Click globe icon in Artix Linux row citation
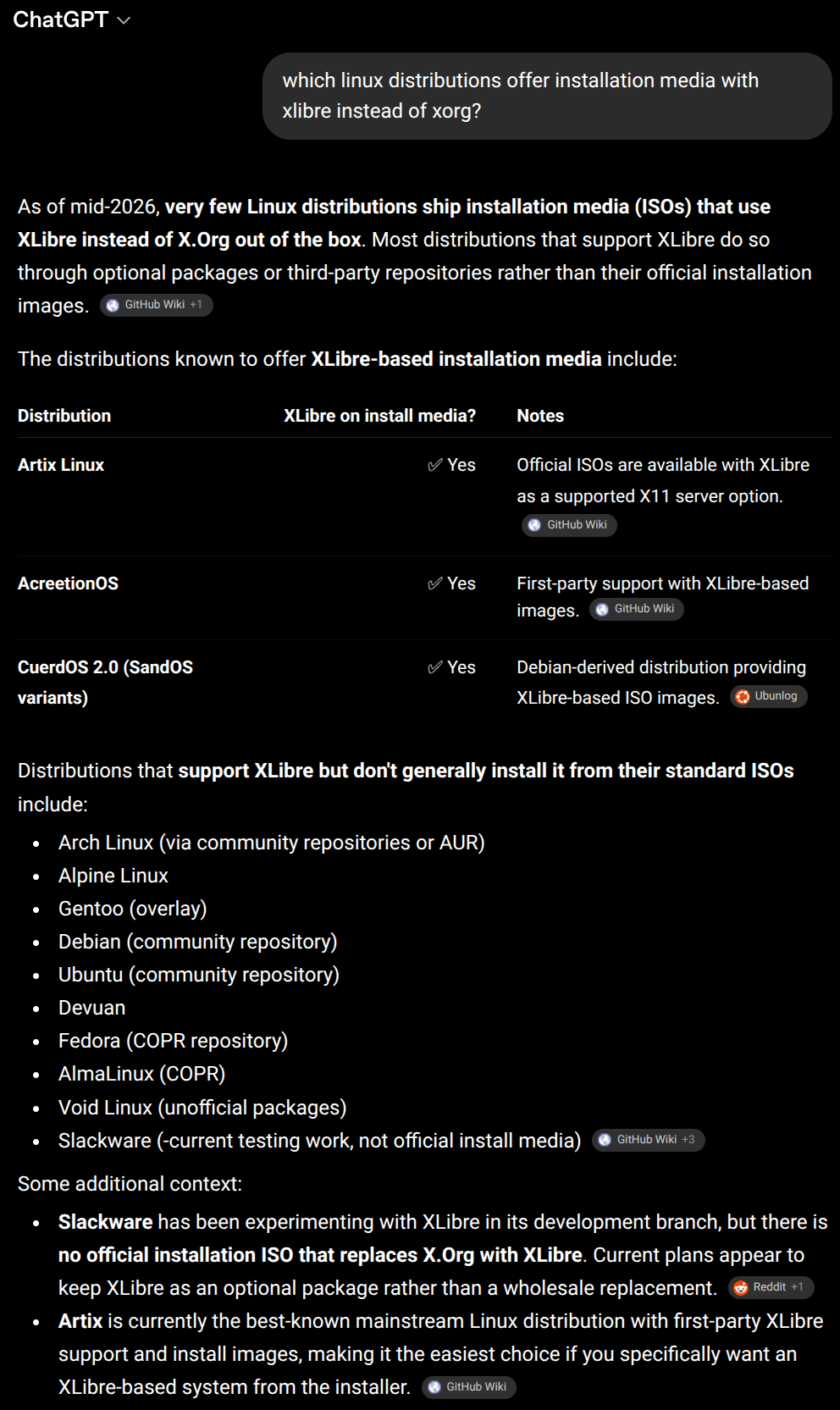 [534, 525]
